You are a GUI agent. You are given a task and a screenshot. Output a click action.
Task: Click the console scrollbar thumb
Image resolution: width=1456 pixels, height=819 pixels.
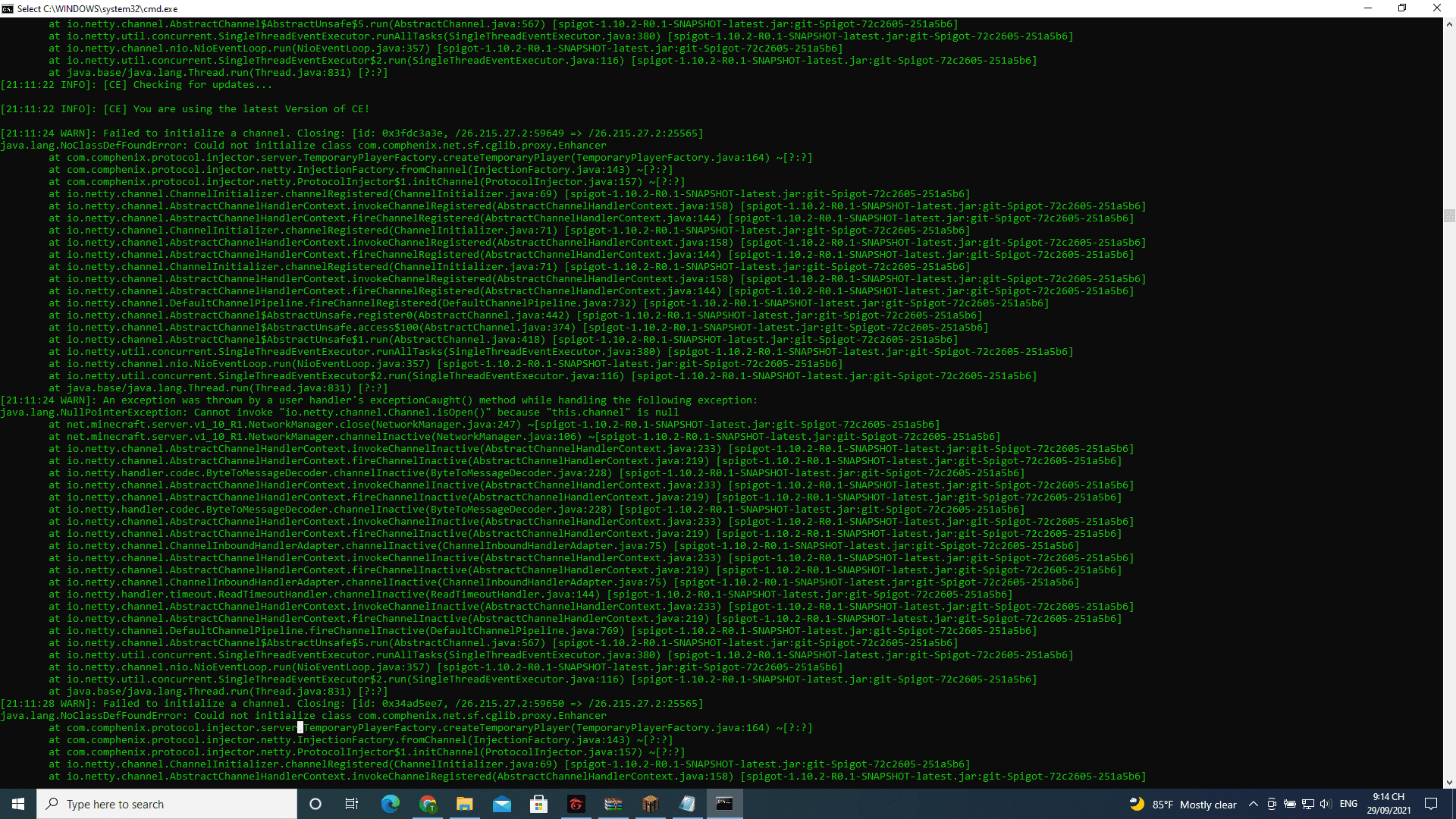point(1449,215)
